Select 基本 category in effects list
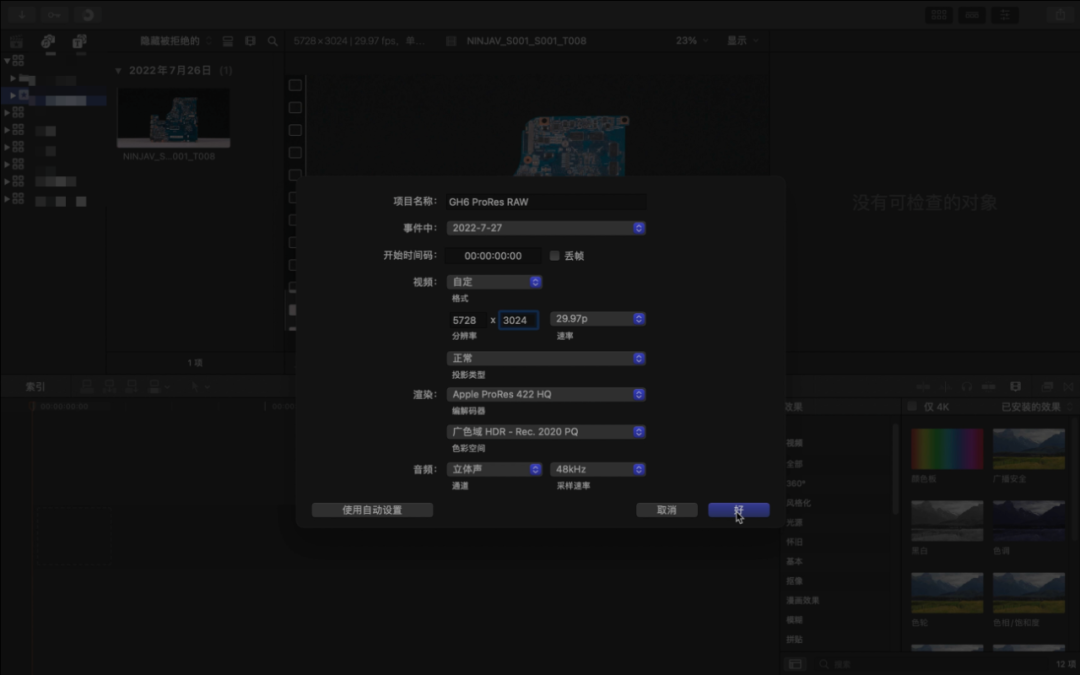The height and width of the screenshot is (675, 1080). 794,561
